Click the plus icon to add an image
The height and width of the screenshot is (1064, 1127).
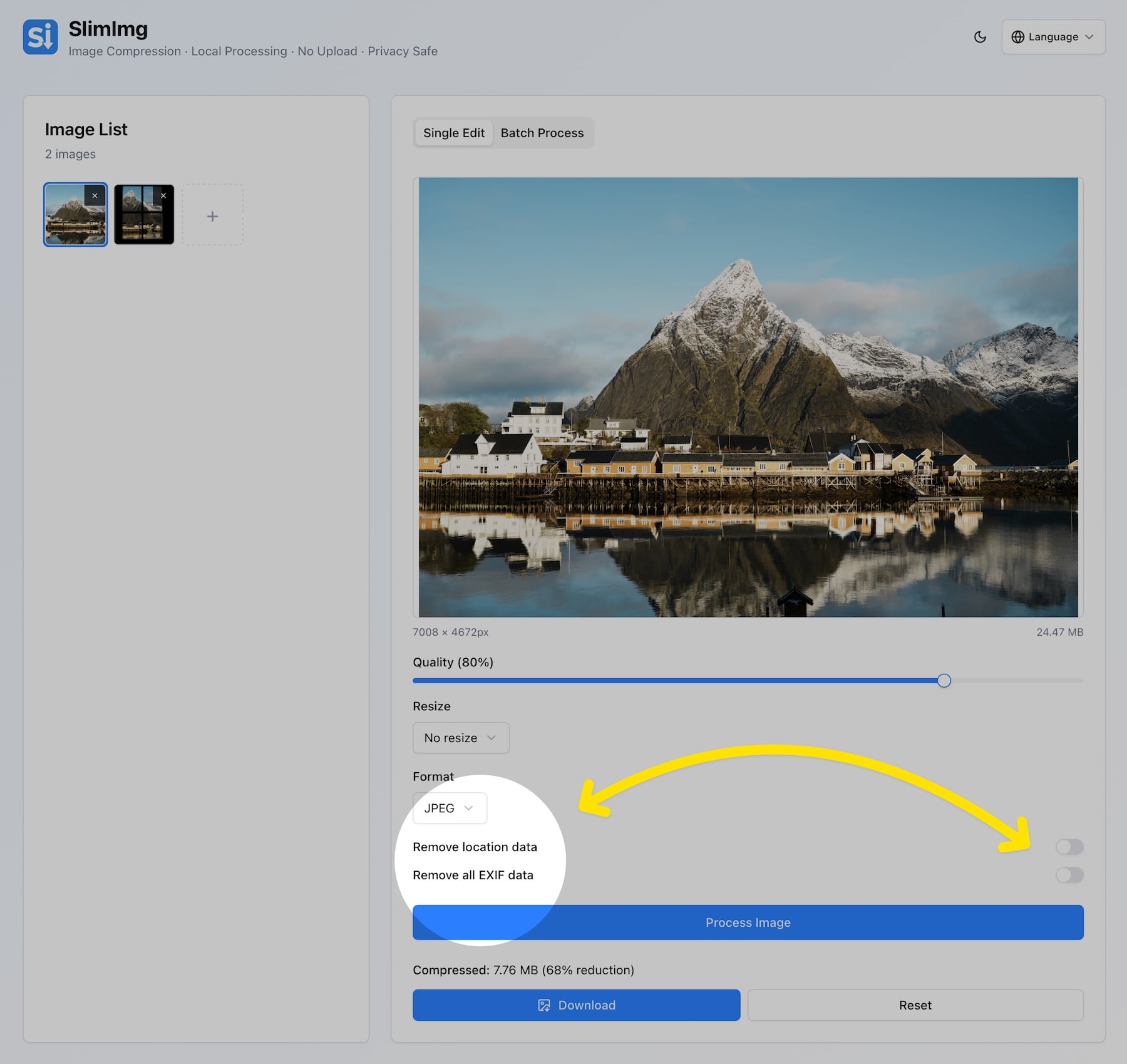[212, 215]
